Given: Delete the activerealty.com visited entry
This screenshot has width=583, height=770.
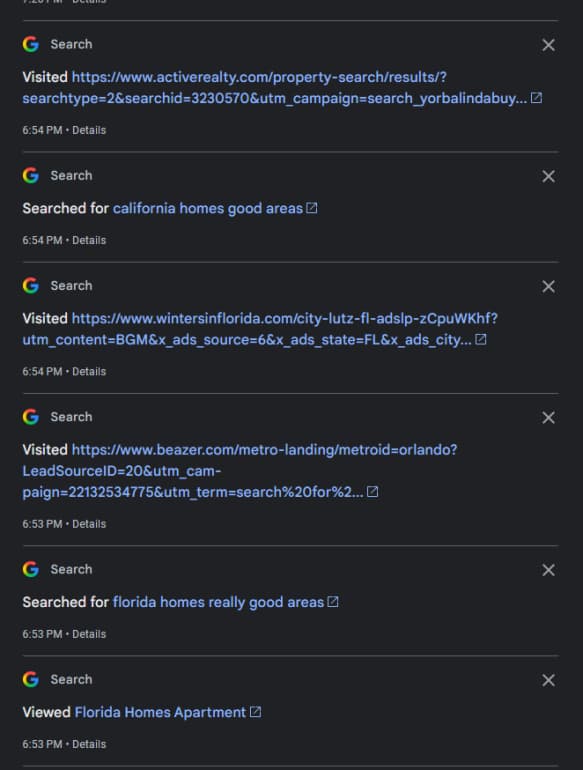Looking at the screenshot, I should pos(548,45).
